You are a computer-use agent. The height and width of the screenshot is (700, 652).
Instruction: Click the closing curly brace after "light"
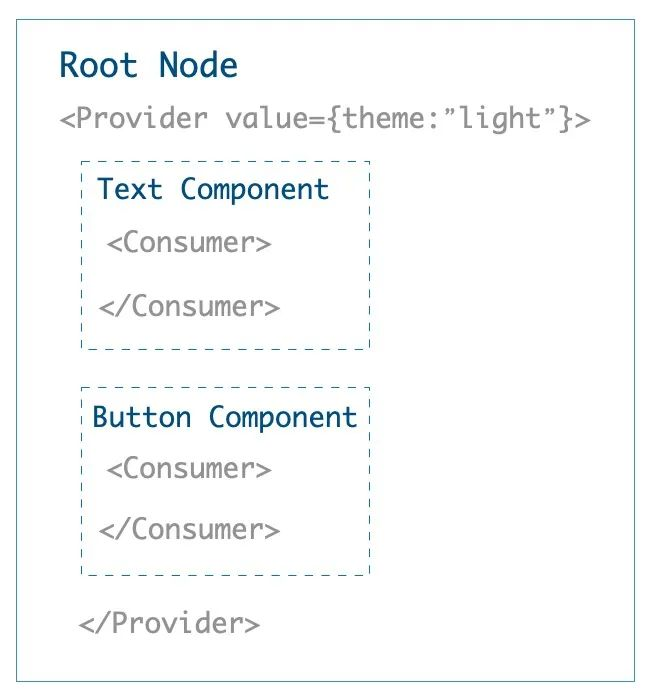click(567, 119)
